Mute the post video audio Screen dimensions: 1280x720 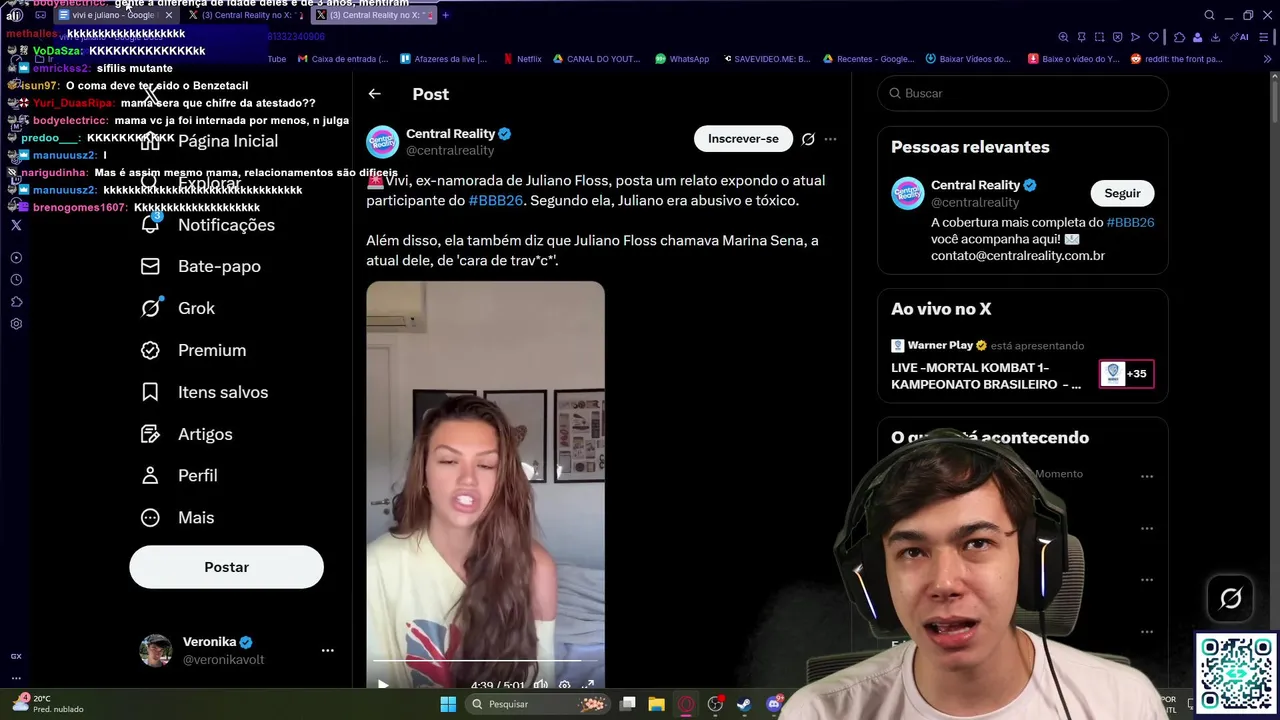540,685
